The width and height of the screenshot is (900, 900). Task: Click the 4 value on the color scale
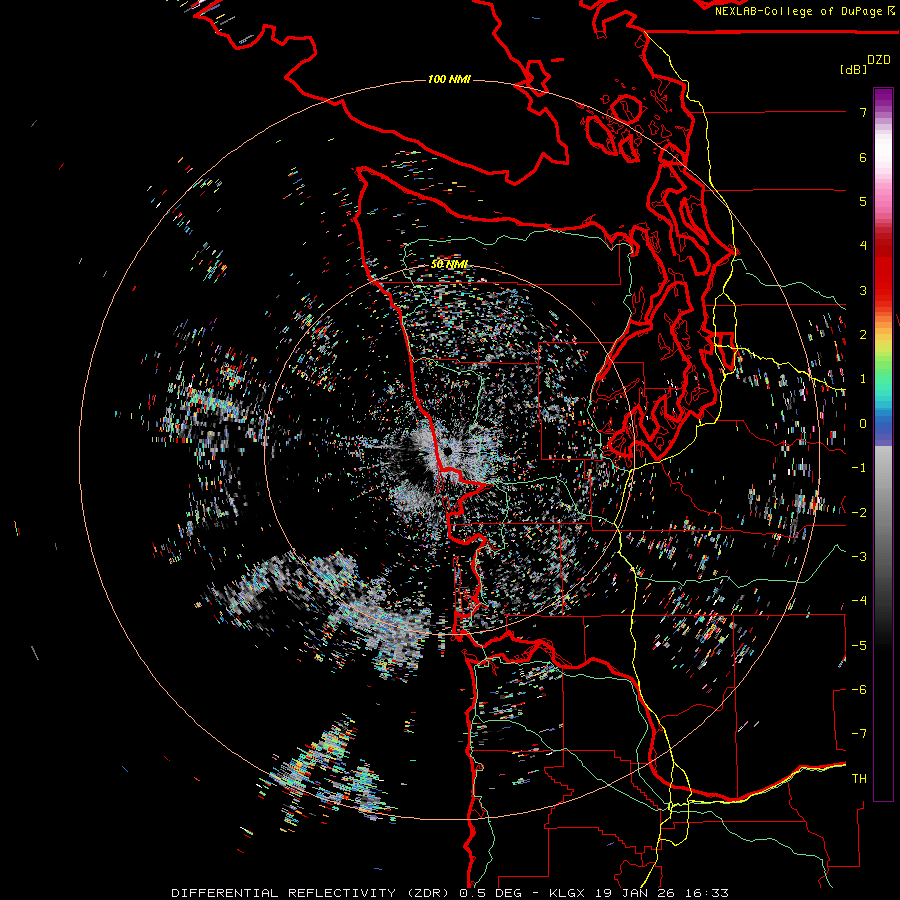(863, 246)
